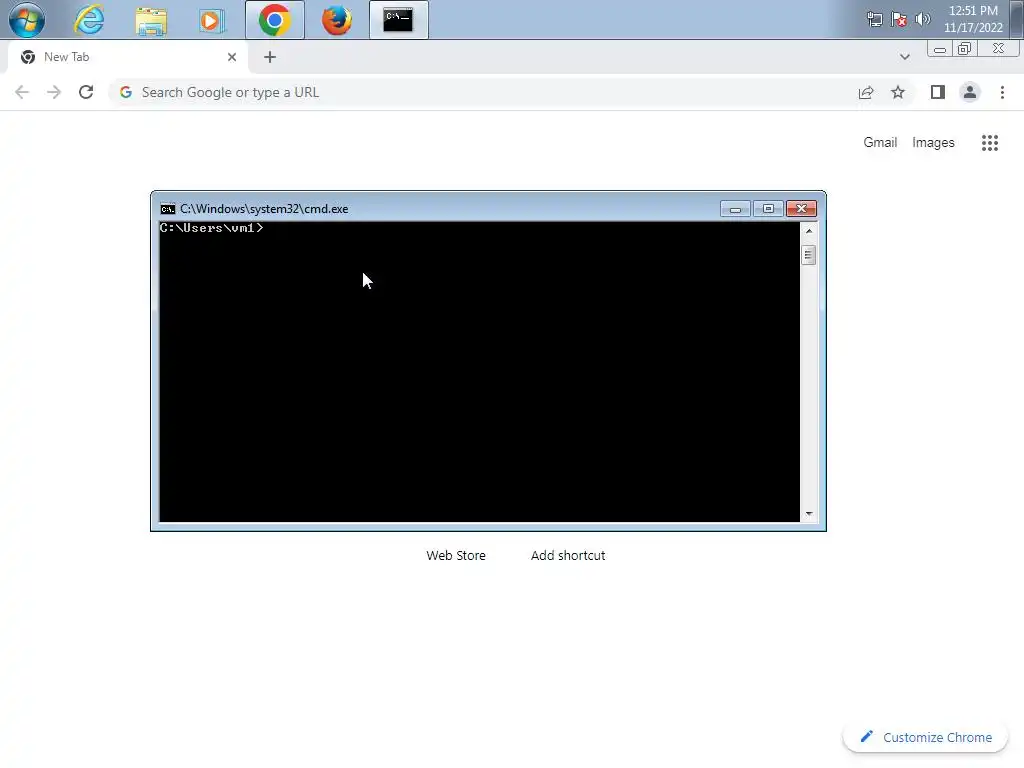Screen dimensions: 1024x768
Task: Go forward using Chrome's forward arrow
Action: pyautogui.click(x=54, y=92)
